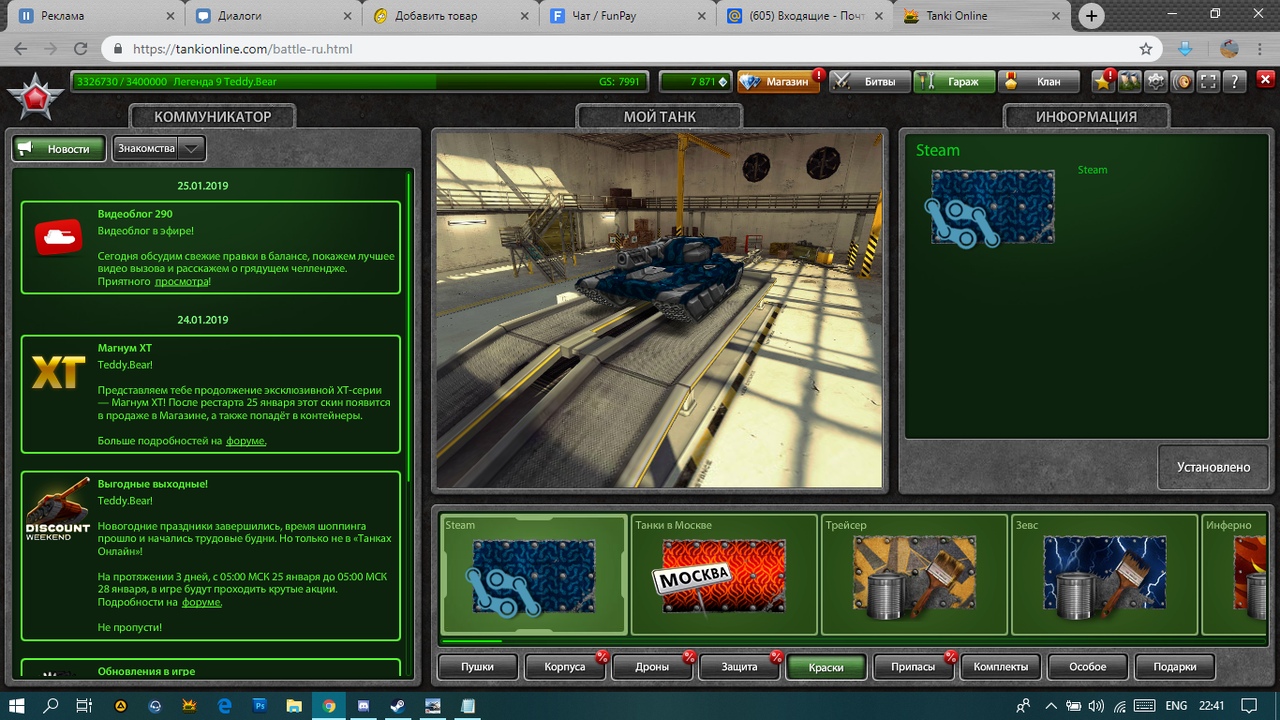Toggle fullscreen mode icon

tap(1208, 82)
